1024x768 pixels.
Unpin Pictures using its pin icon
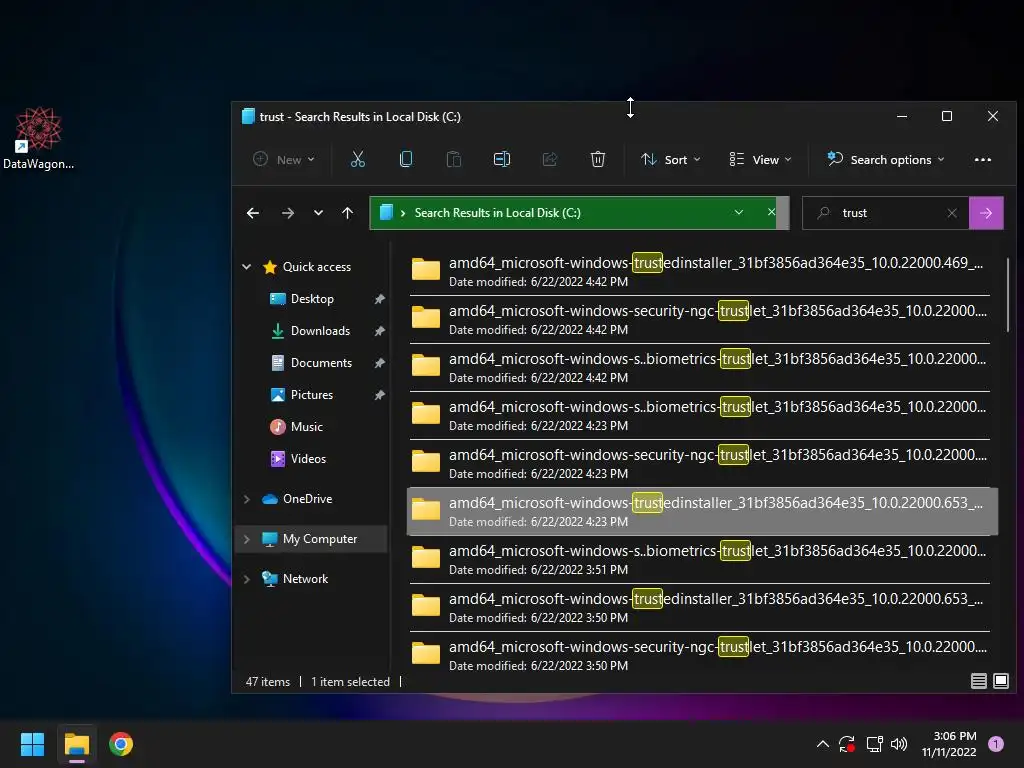379,395
